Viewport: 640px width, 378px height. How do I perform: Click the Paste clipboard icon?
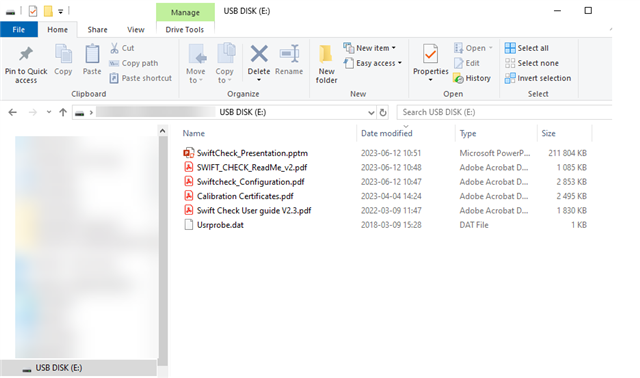[x=92, y=54]
